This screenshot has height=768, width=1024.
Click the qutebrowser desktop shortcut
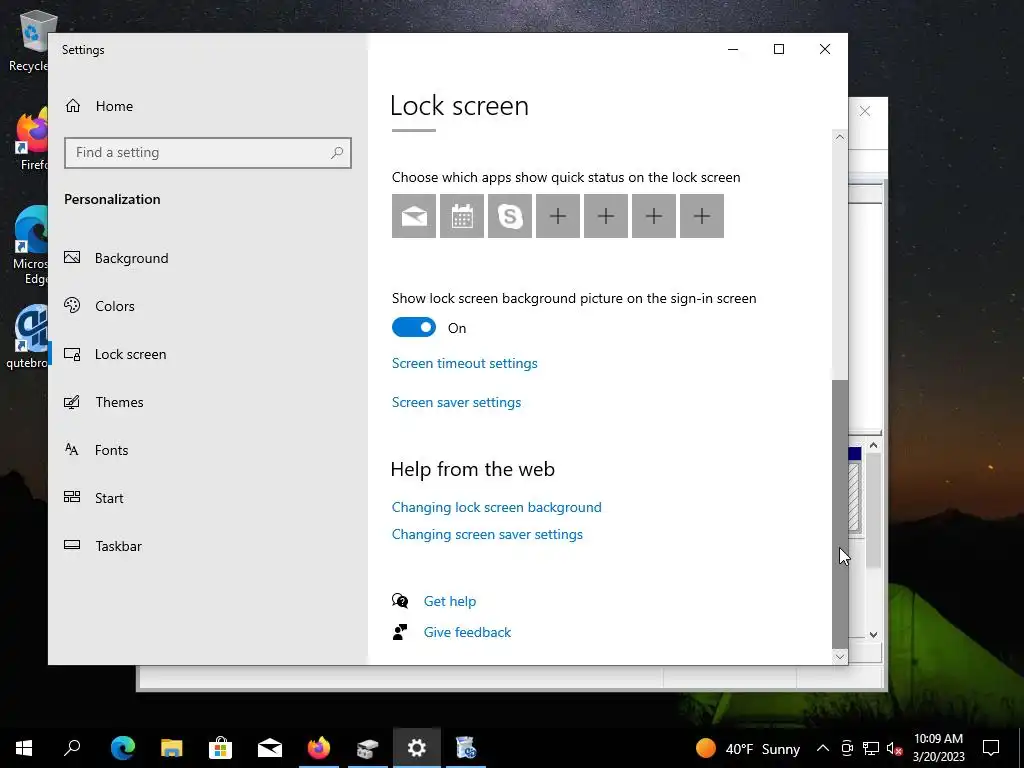pyautogui.click(x=28, y=337)
